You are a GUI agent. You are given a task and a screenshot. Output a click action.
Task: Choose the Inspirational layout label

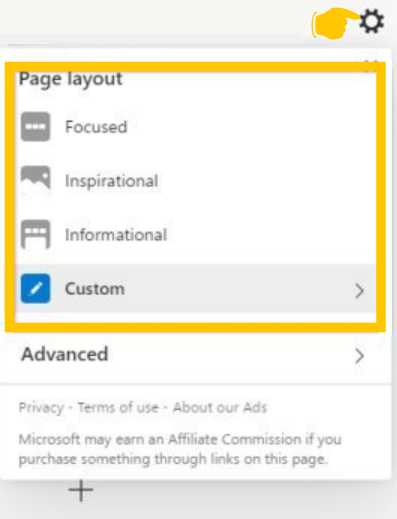pos(112,181)
